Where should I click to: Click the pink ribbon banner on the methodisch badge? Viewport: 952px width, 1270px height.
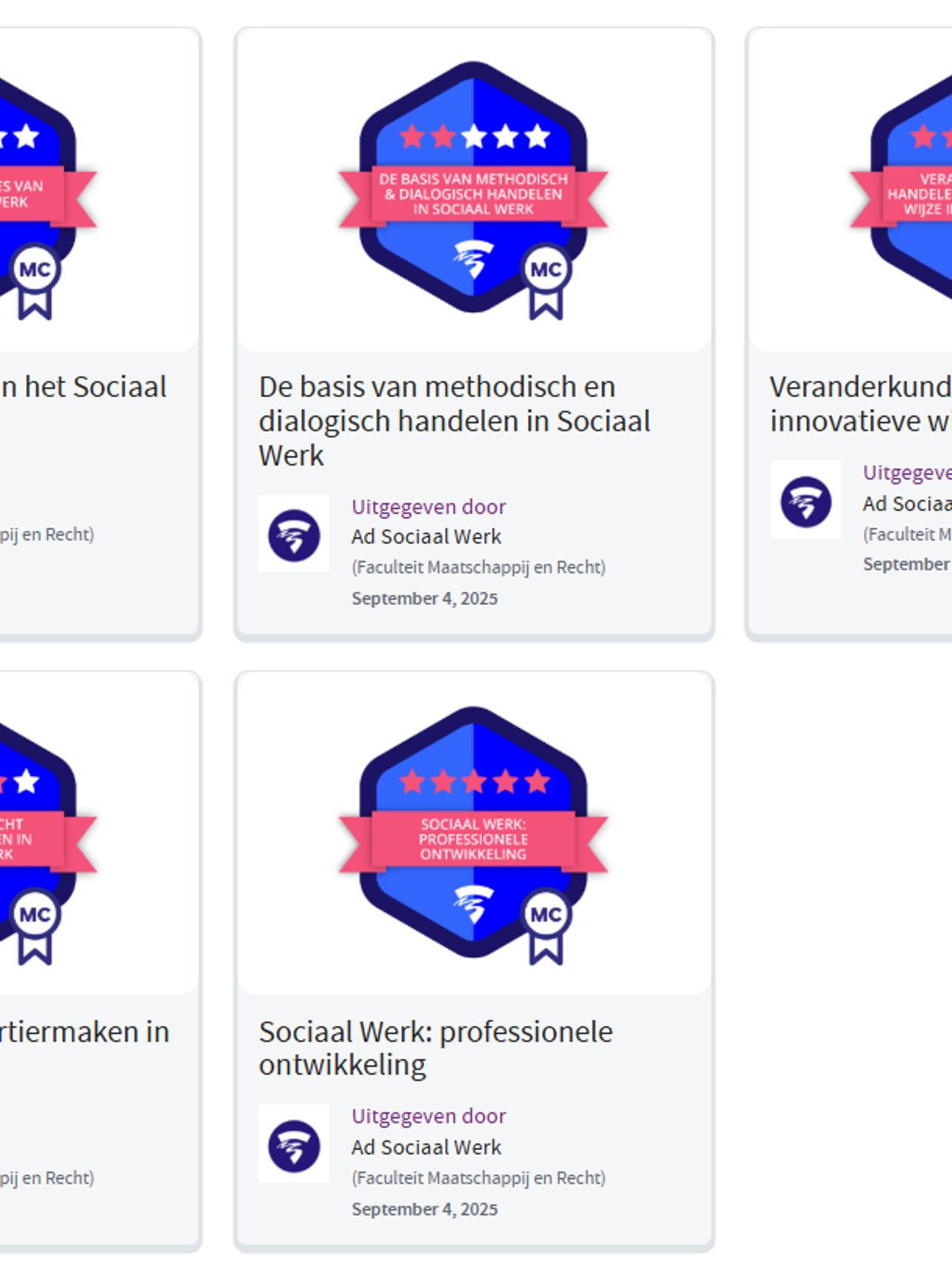473,194
